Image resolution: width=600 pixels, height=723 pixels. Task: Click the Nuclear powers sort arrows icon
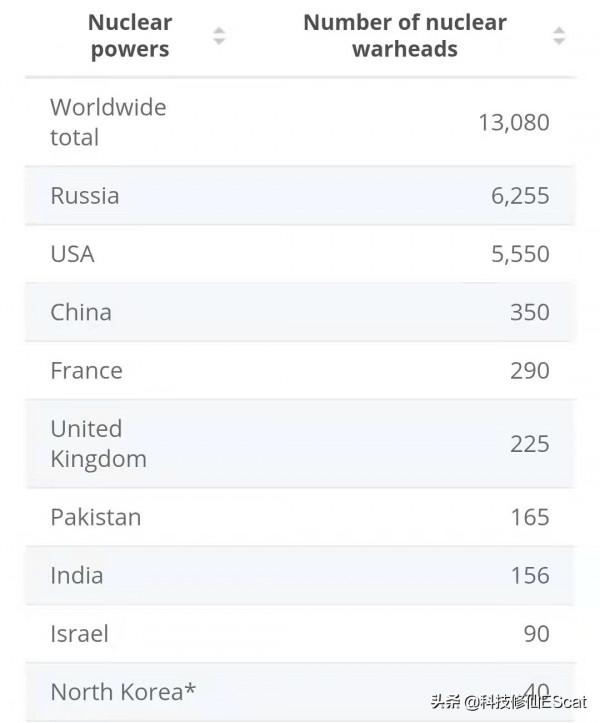[x=219, y=37]
